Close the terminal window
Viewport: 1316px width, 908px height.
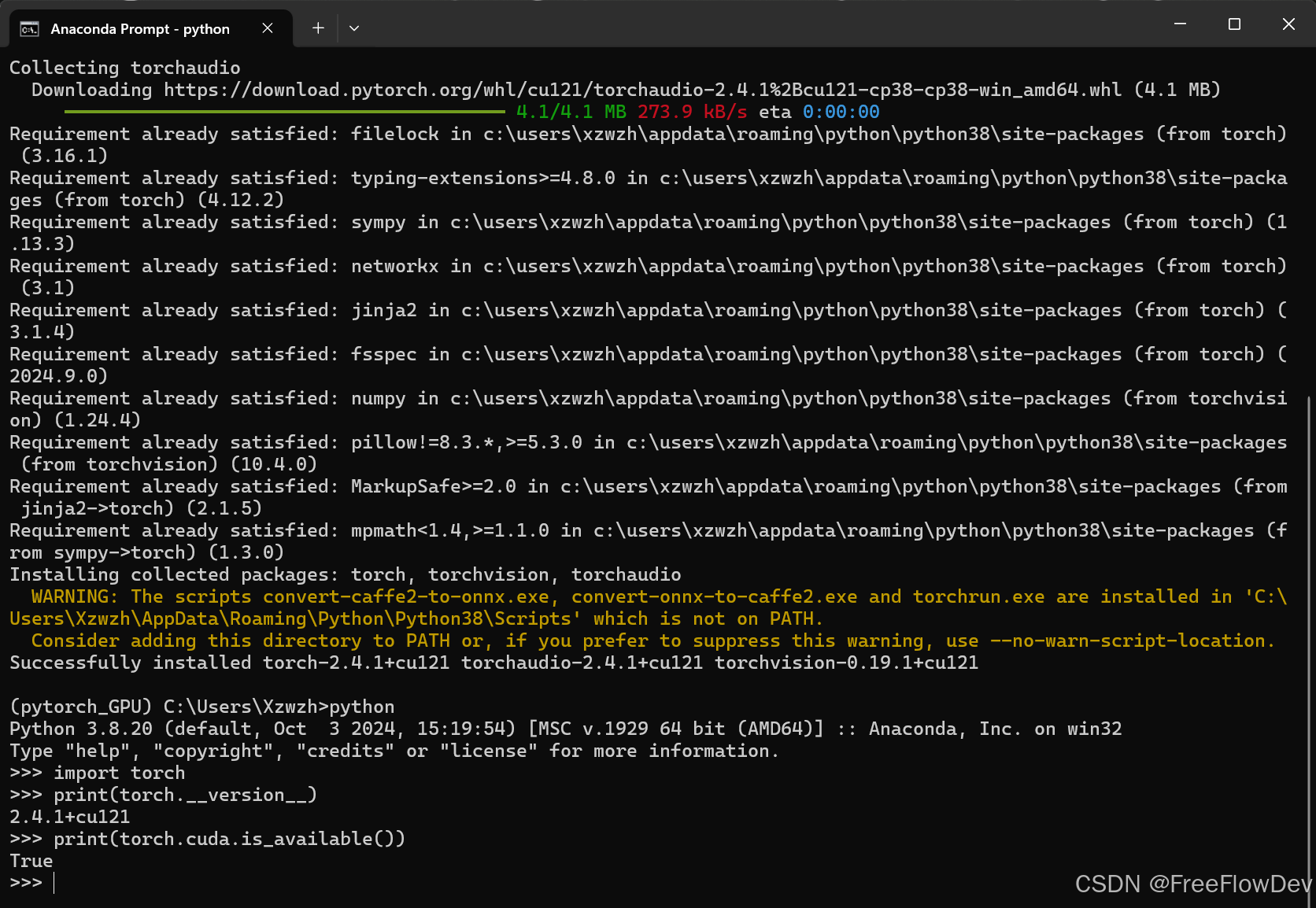(1288, 24)
